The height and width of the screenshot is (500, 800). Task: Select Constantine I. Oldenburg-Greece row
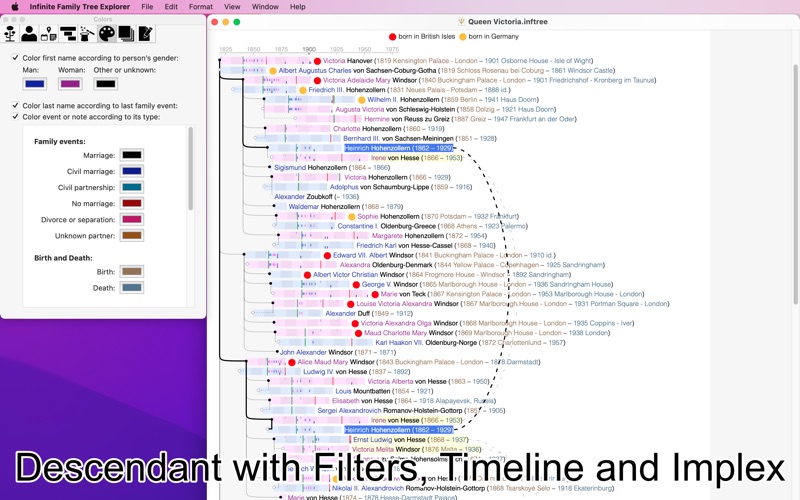click(432, 226)
